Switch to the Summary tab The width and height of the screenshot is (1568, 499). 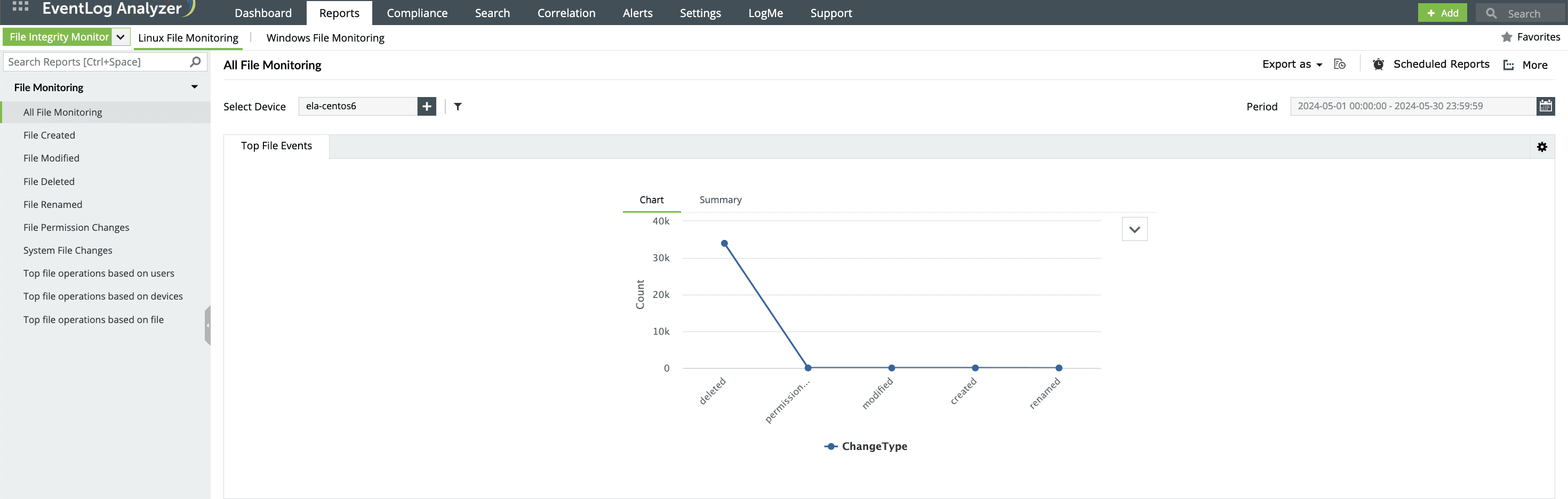720,199
